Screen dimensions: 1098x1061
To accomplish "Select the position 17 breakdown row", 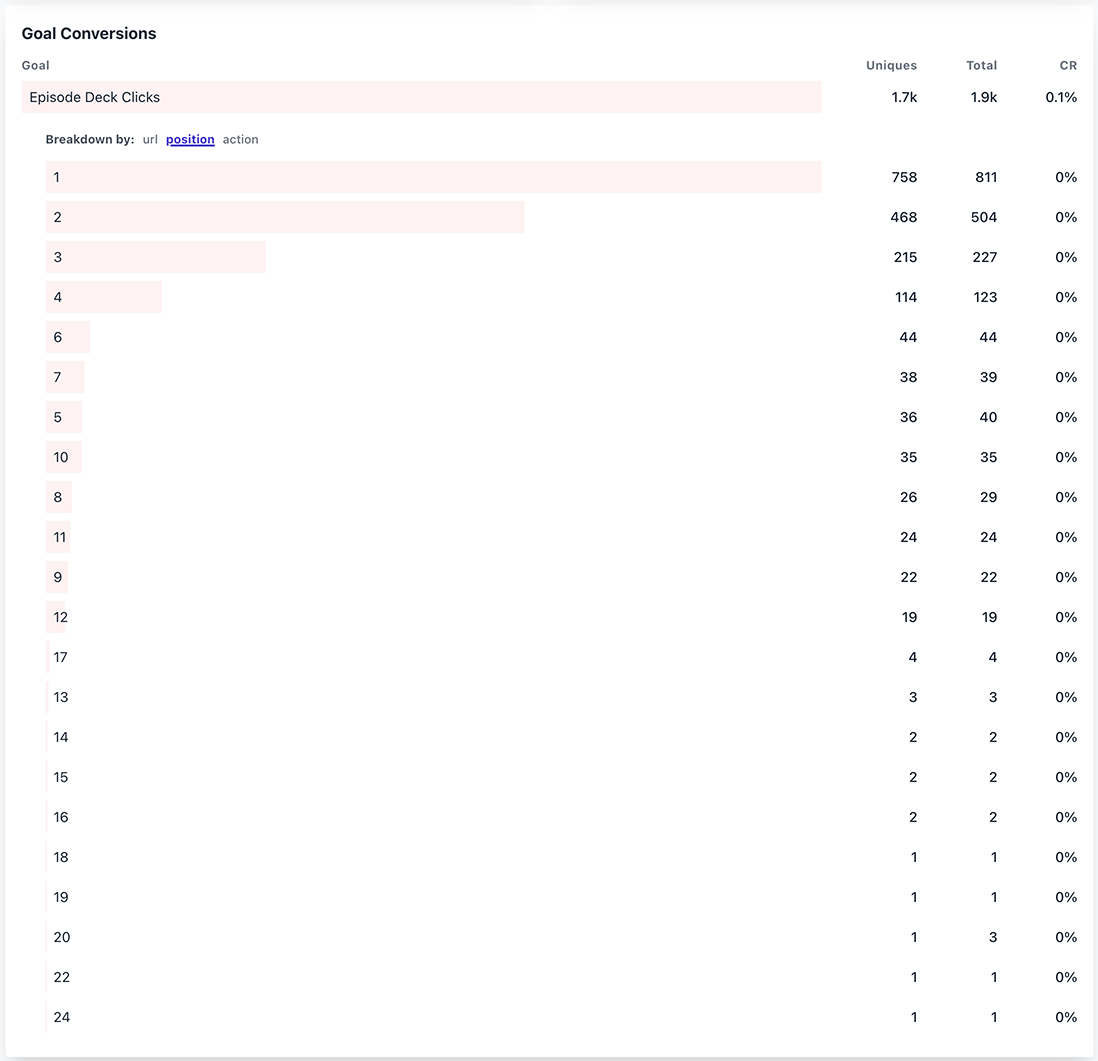I will [x=60, y=657].
